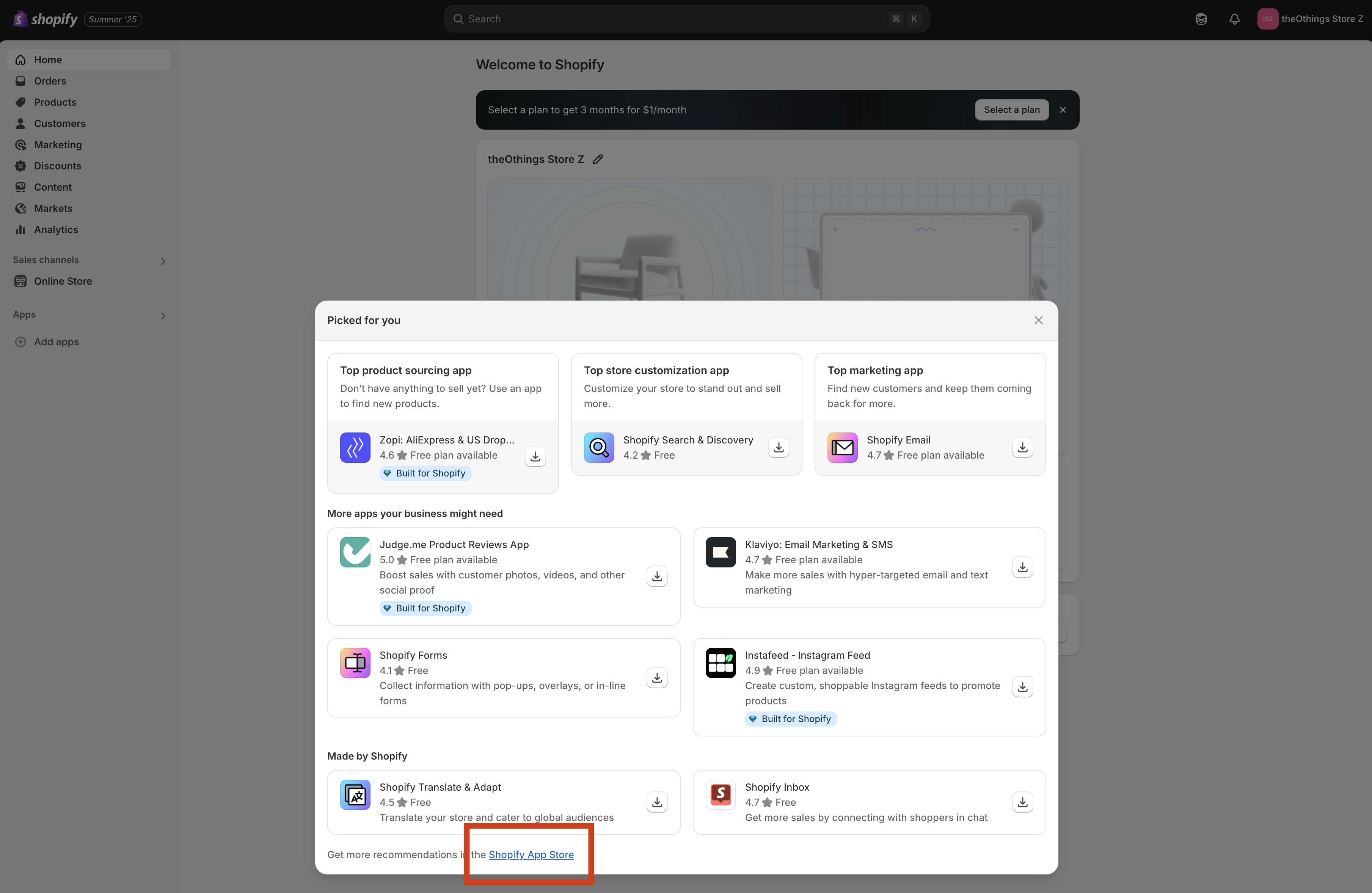Install Instafeed Instagram Feed app
The image size is (1372, 893).
(1022, 687)
